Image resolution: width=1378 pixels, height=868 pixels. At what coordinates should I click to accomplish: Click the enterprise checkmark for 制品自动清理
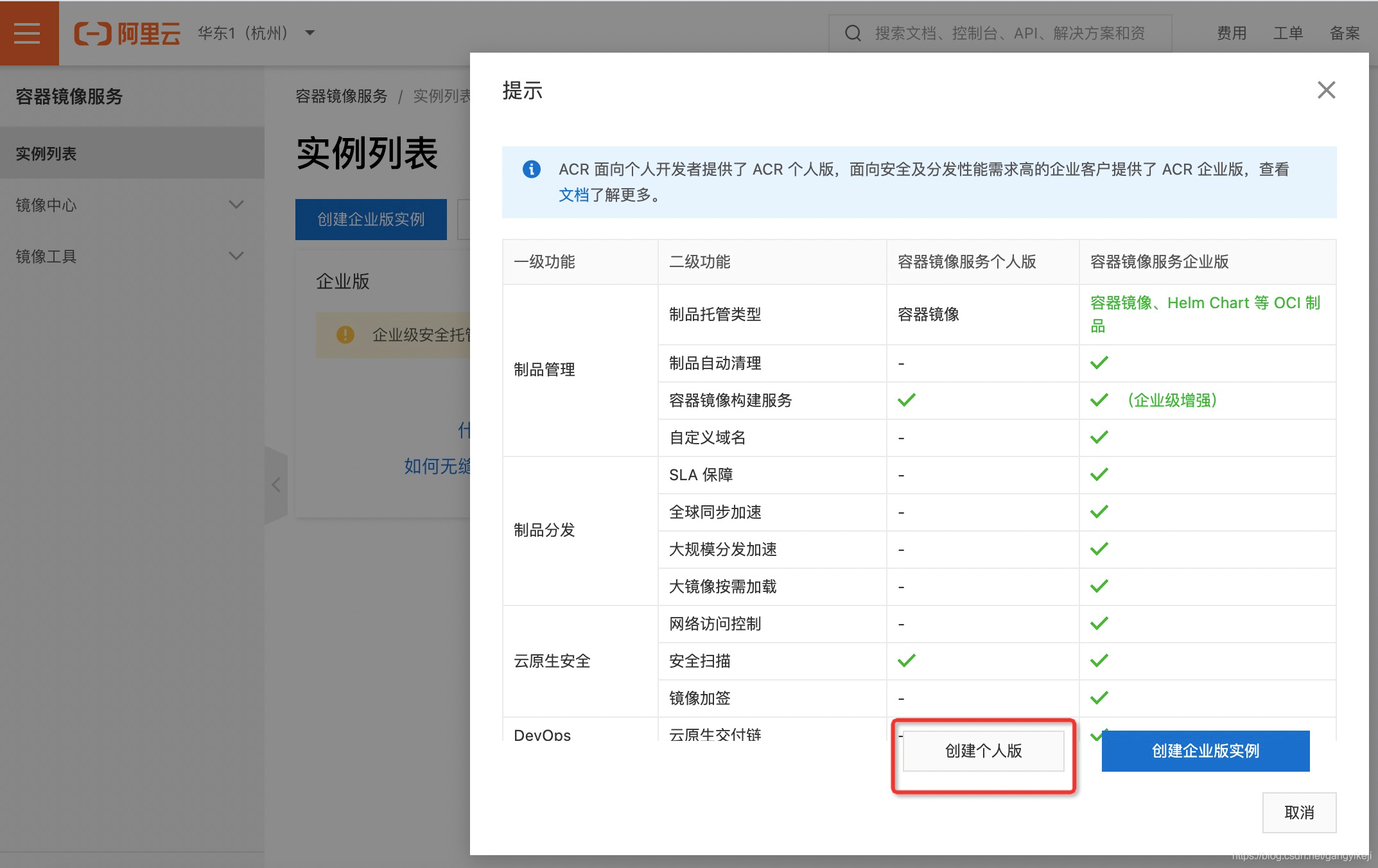coord(1099,363)
